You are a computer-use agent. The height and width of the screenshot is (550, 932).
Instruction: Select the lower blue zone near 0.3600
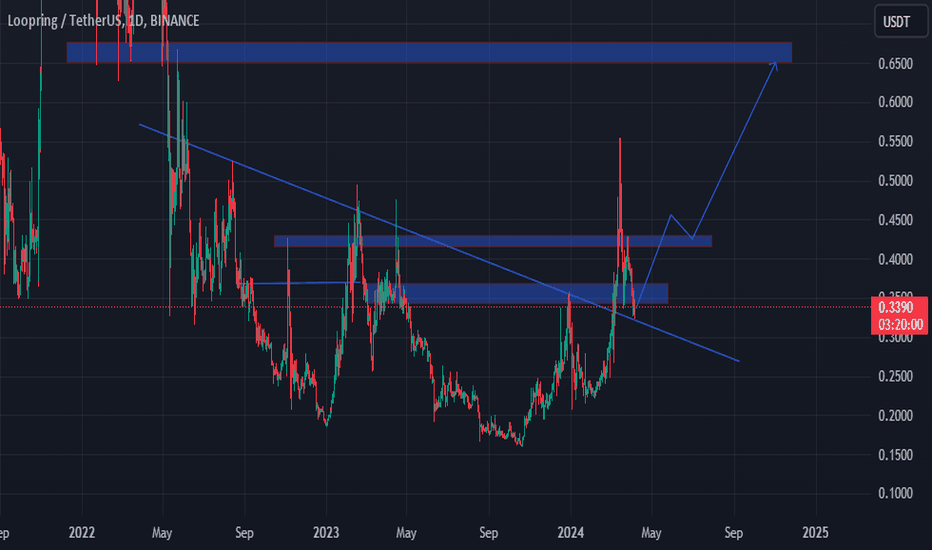(515, 293)
